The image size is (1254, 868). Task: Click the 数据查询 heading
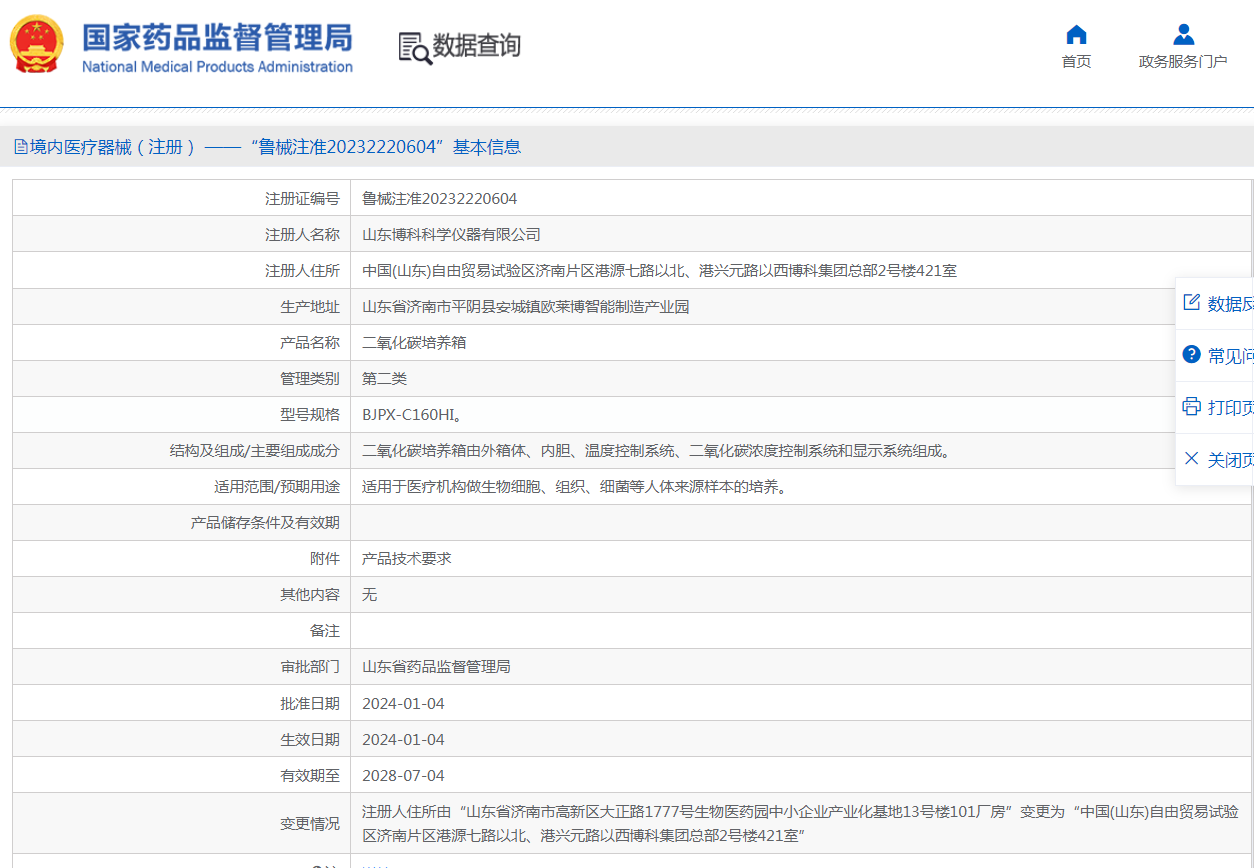pos(477,46)
